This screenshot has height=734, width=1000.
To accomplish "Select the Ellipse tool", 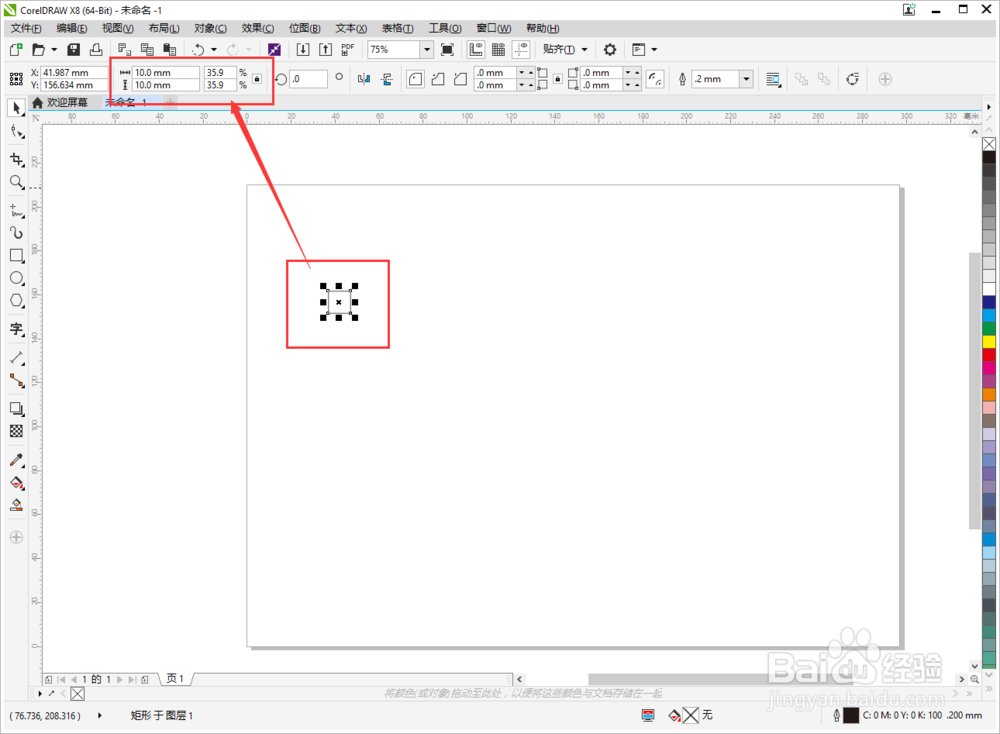I will 16,277.
